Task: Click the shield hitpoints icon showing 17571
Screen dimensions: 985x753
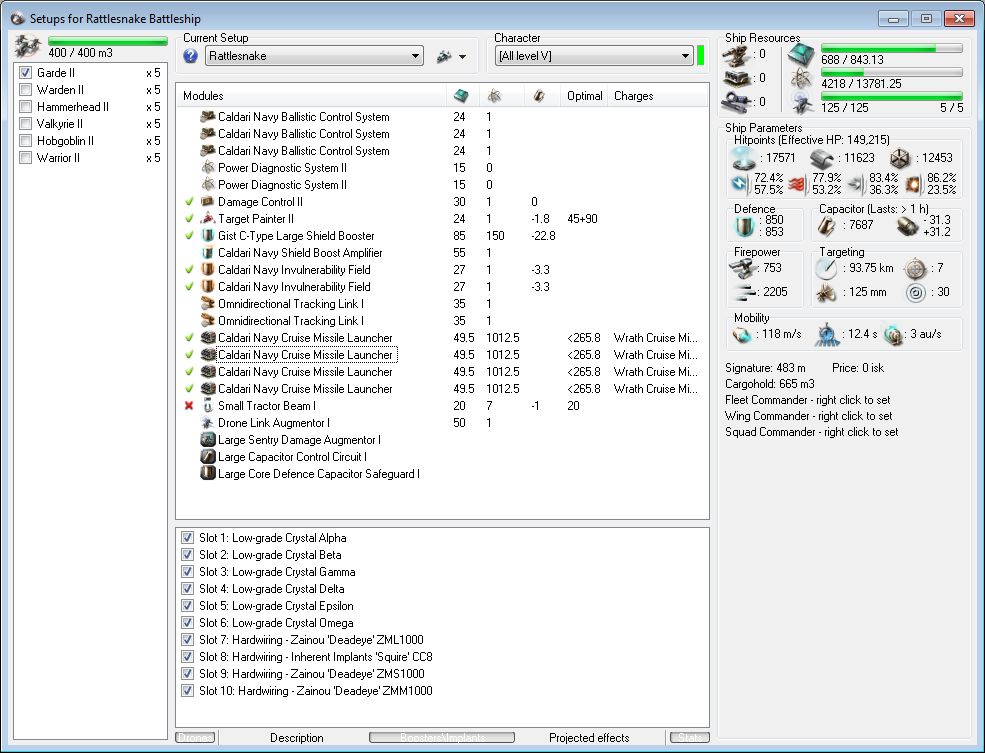Action: pyautogui.click(x=744, y=158)
